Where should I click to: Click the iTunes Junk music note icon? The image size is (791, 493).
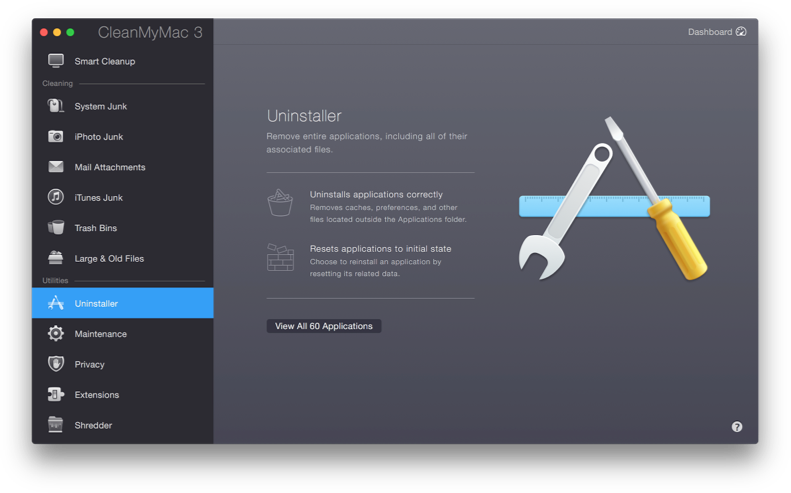55,197
